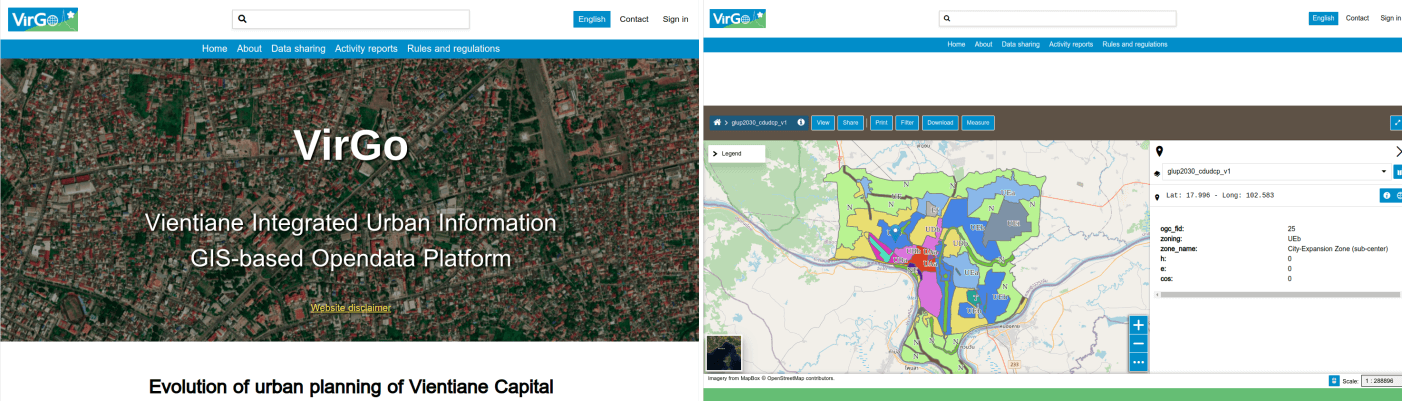Screen dimensions: 1402x401
Task: Open the About menu in the left window
Action: coord(249,49)
